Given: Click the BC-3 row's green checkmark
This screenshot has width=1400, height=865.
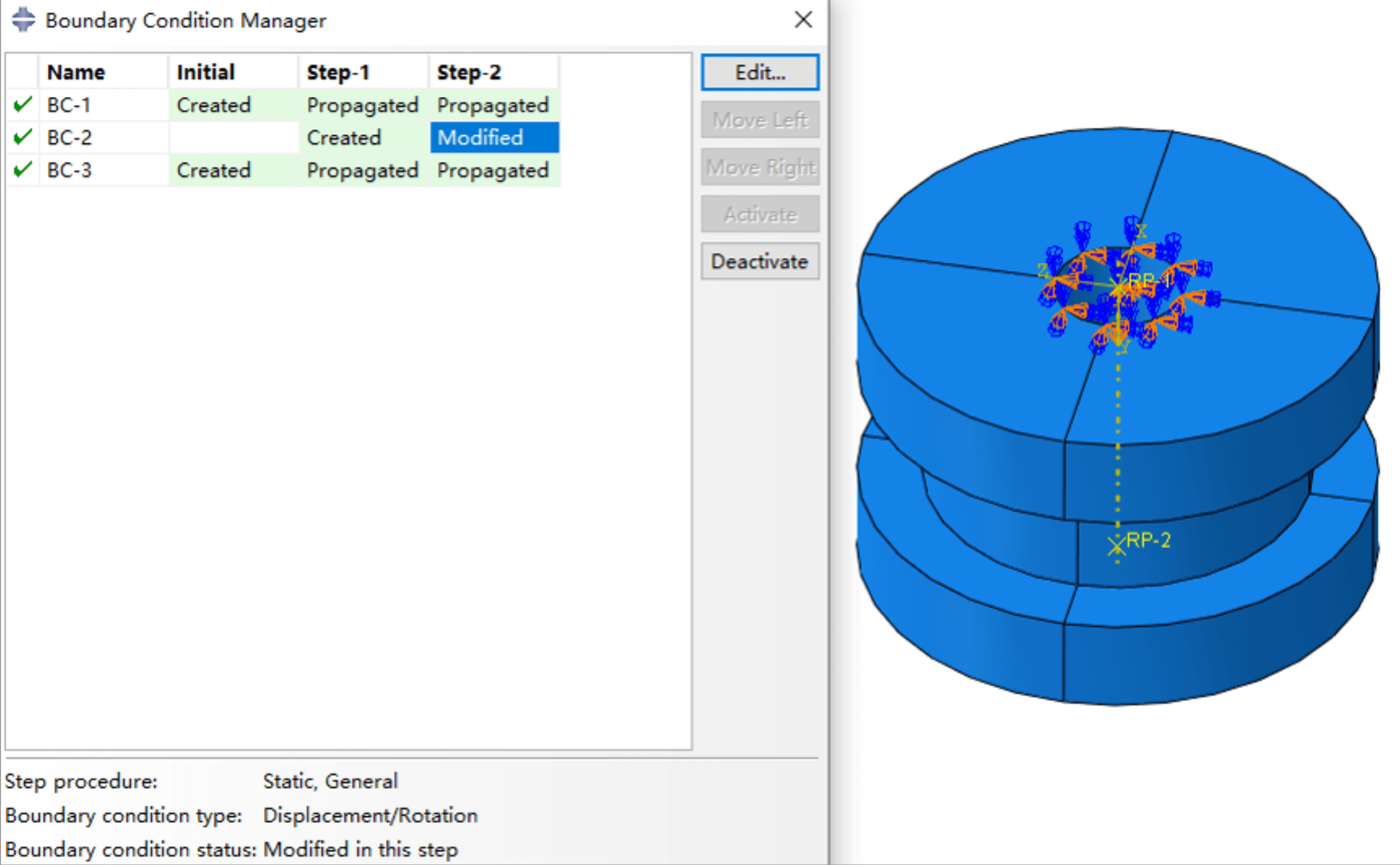Looking at the screenshot, I should (23, 170).
